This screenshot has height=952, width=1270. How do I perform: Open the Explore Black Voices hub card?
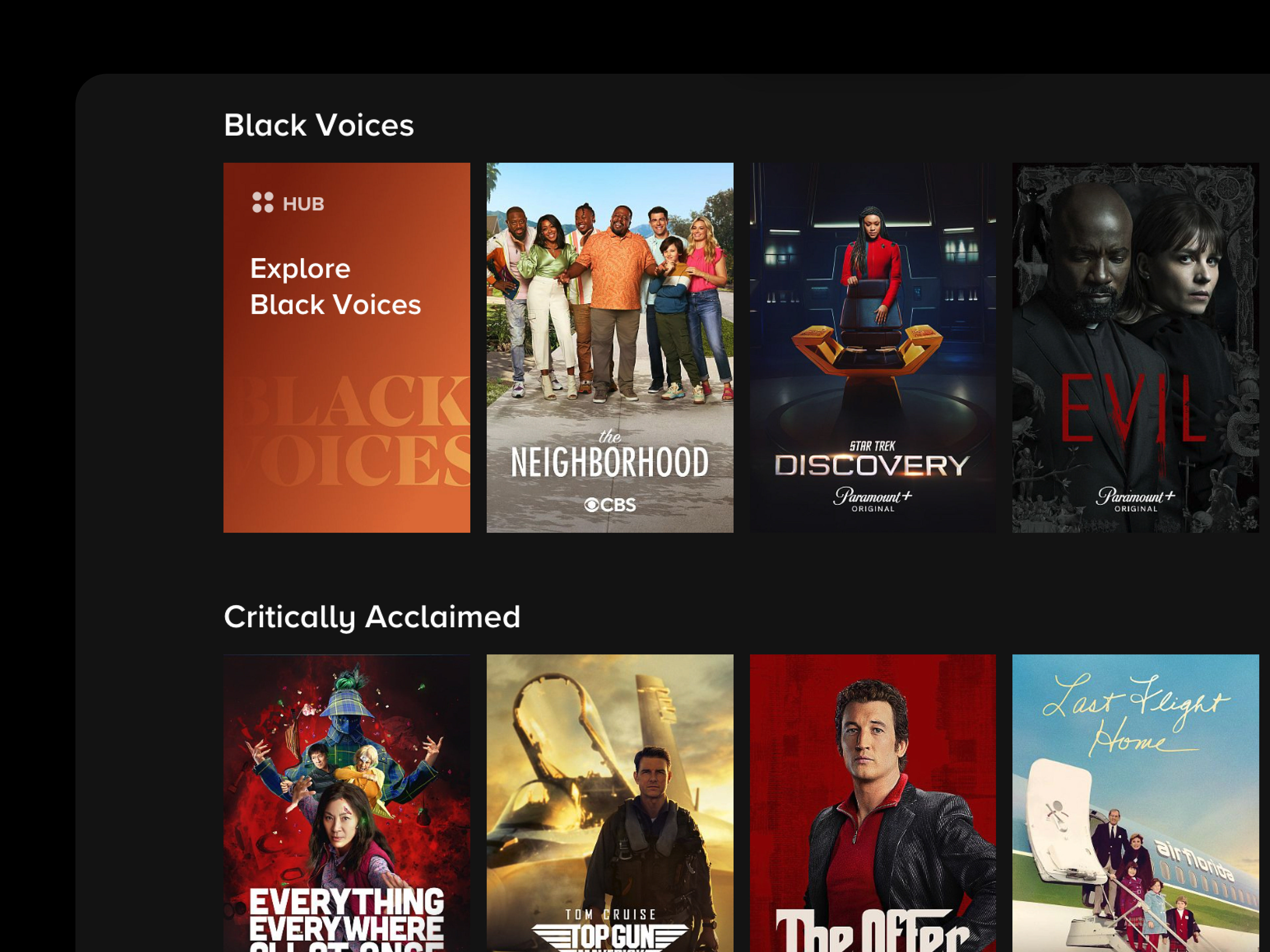tap(347, 348)
